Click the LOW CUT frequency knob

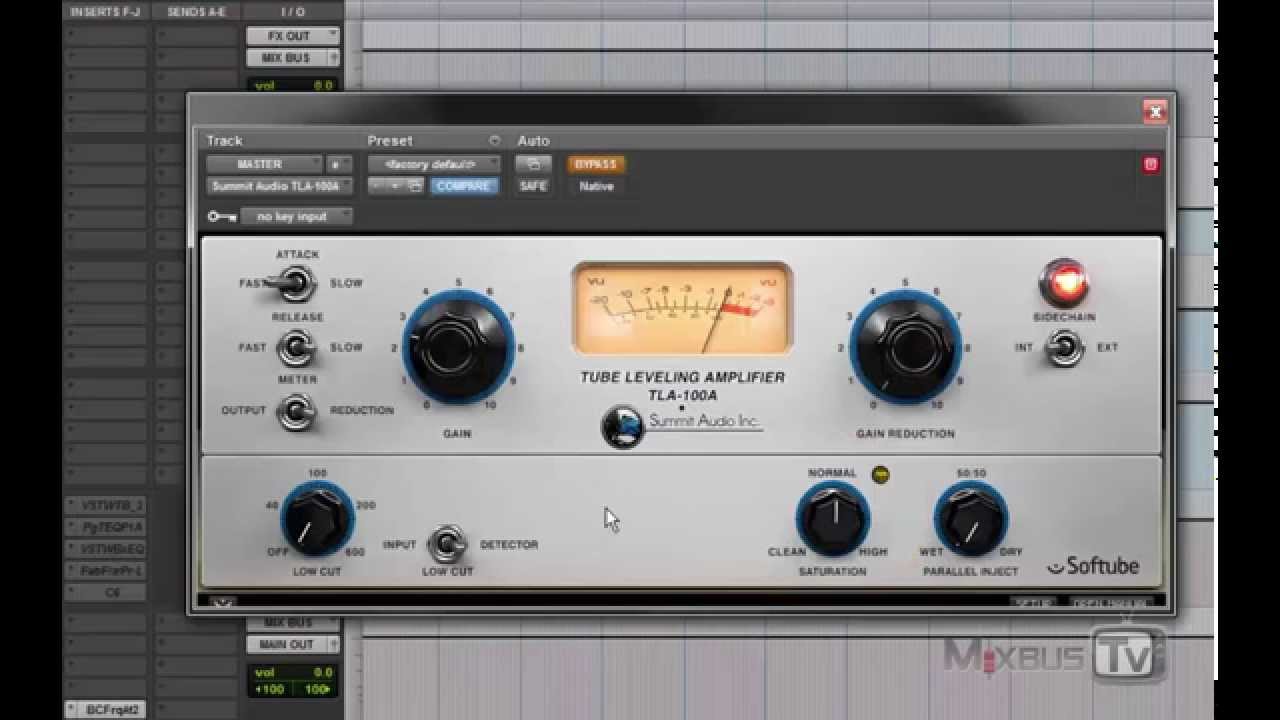[x=317, y=519]
